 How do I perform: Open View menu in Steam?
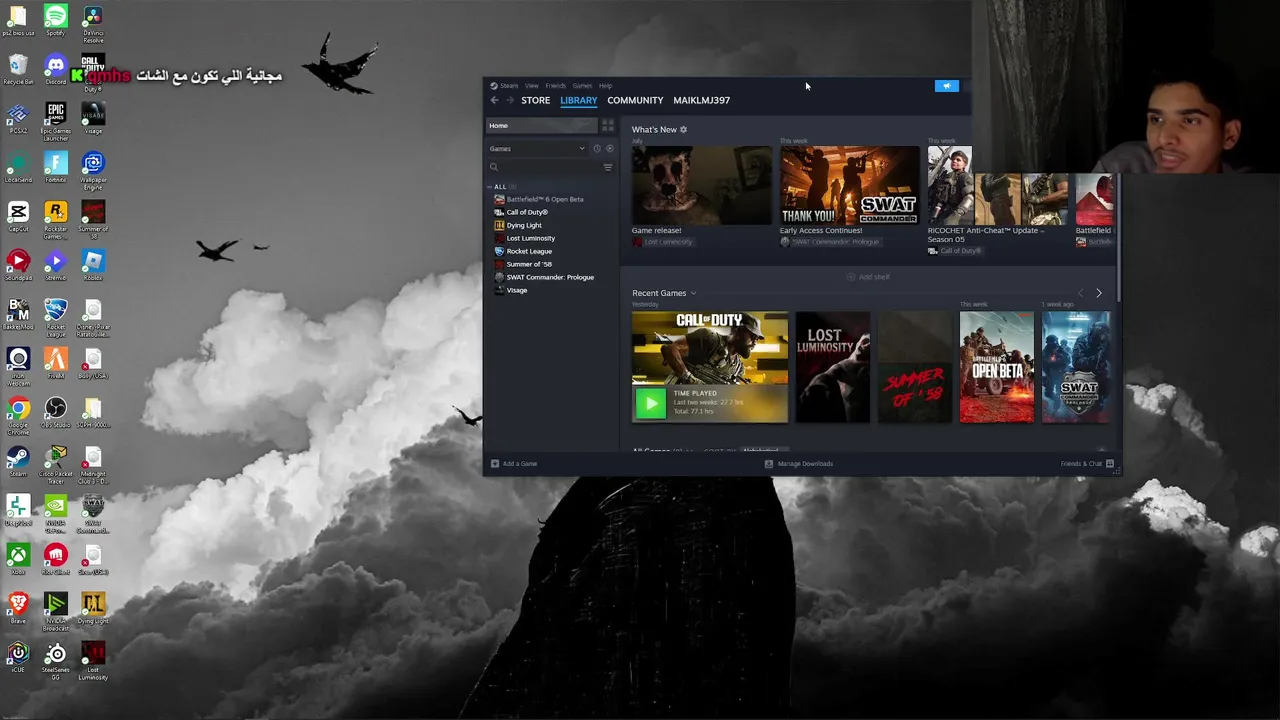coord(532,86)
